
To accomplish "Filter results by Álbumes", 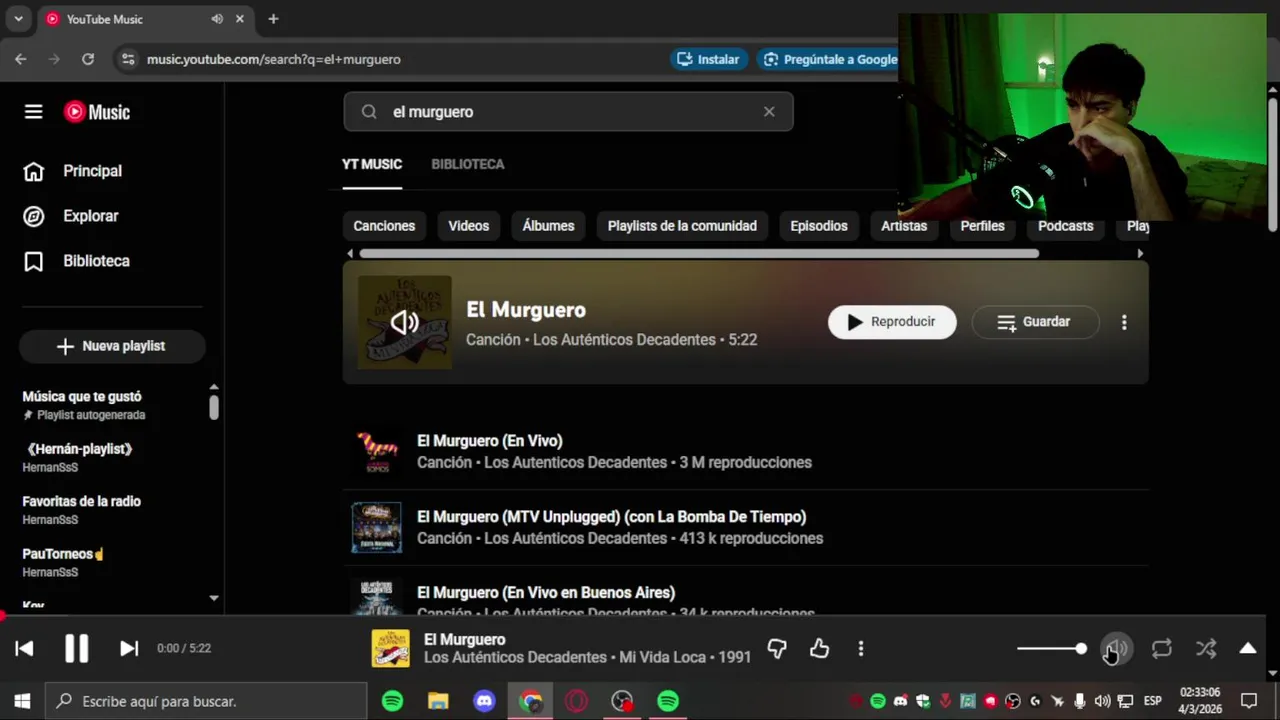I will tap(548, 226).
